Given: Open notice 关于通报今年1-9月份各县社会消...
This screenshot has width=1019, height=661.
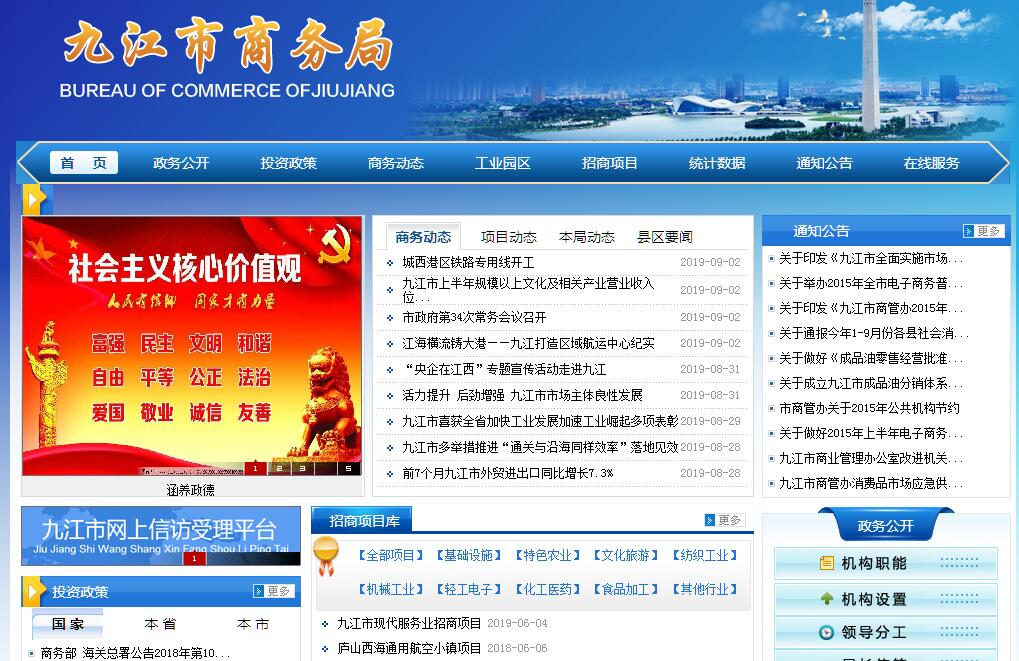Looking at the screenshot, I should (x=873, y=333).
